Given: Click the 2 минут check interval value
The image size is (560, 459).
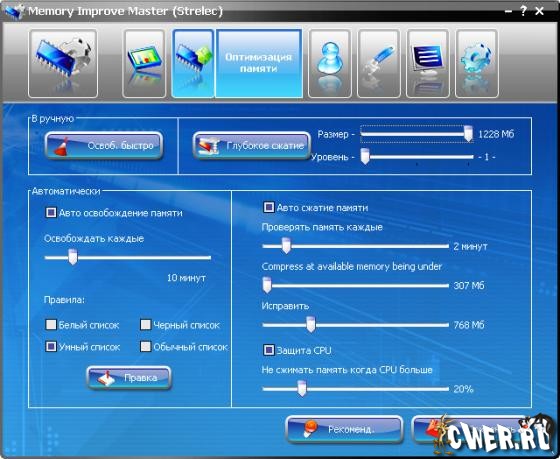Looking at the screenshot, I should [x=470, y=246].
